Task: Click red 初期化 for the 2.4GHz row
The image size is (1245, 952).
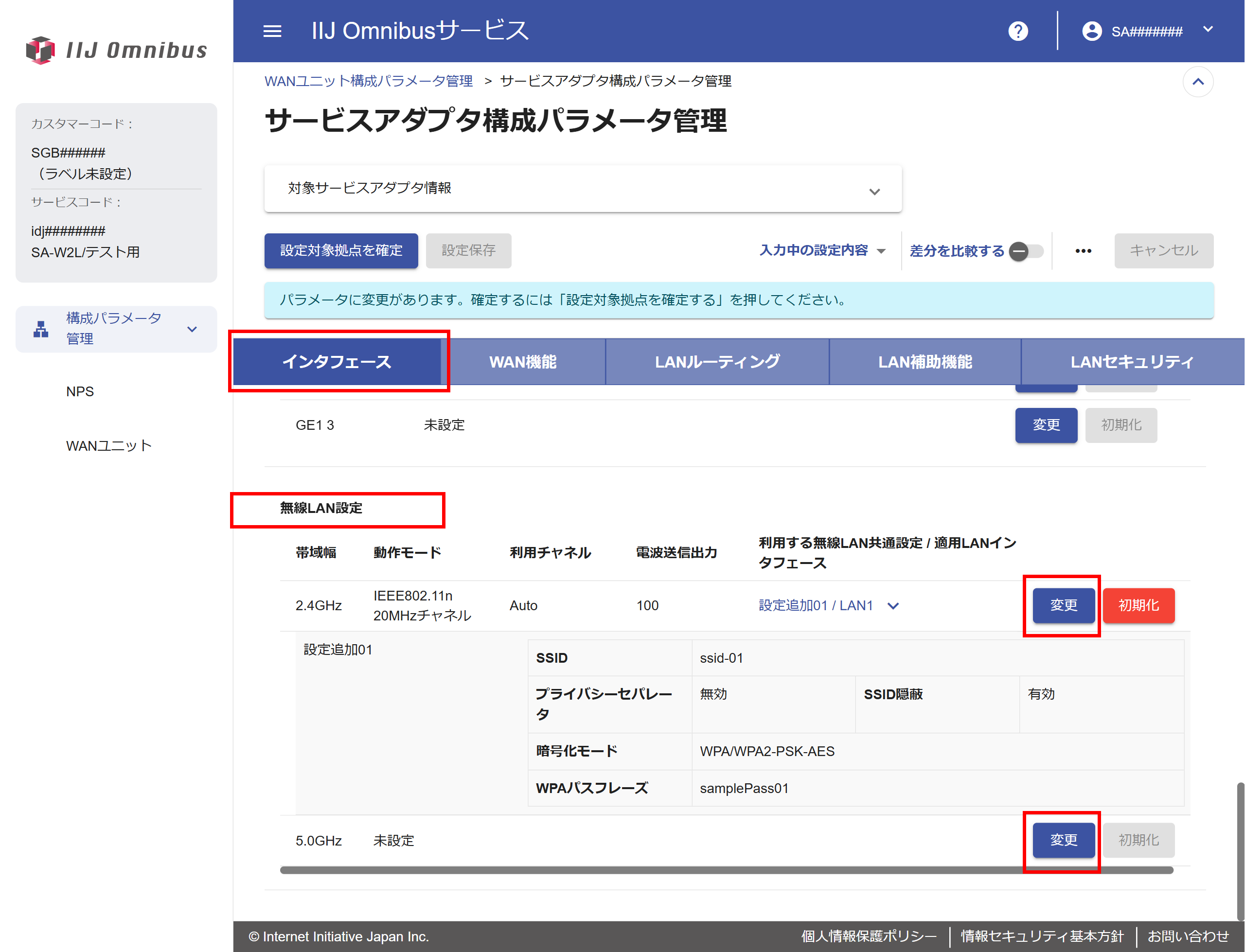Action: coord(1138,605)
